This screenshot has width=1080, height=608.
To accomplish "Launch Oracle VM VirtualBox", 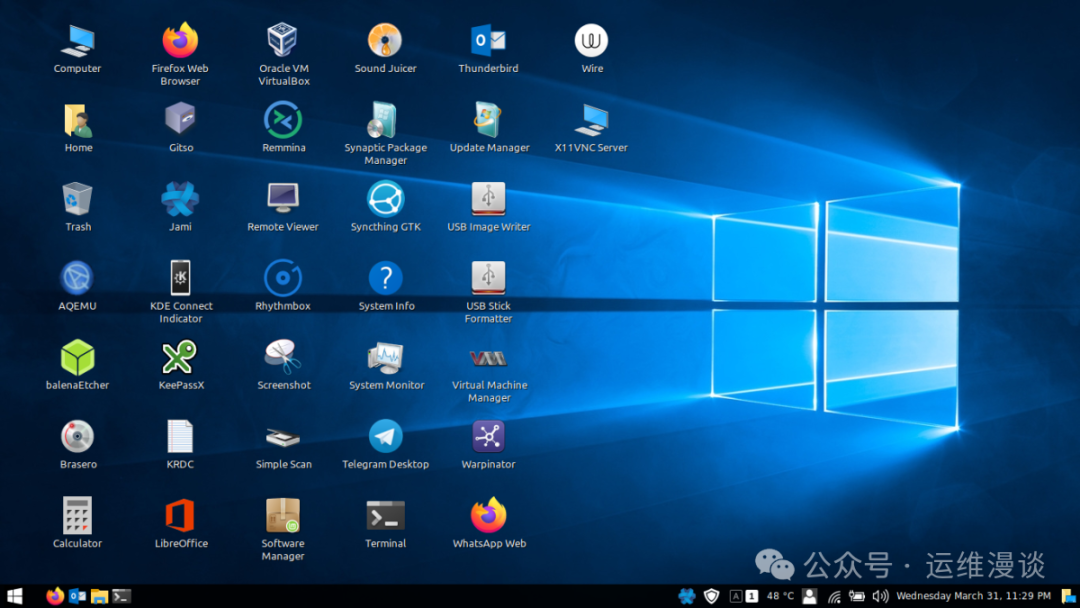I will click(x=283, y=44).
